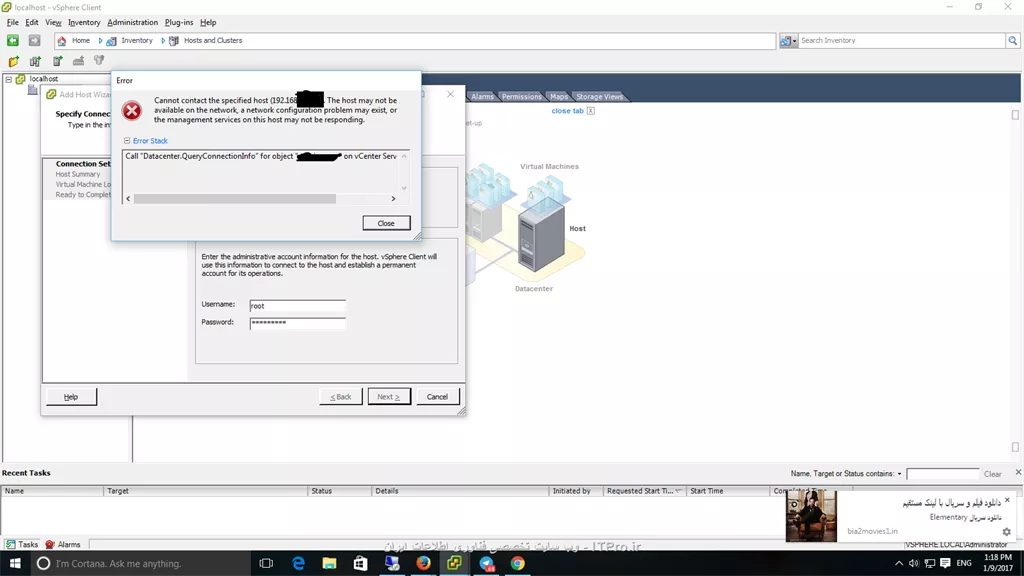Screen dimensions: 1024x576
Task: Expand the system tray hidden icons chevron
Action: coord(899,563)
